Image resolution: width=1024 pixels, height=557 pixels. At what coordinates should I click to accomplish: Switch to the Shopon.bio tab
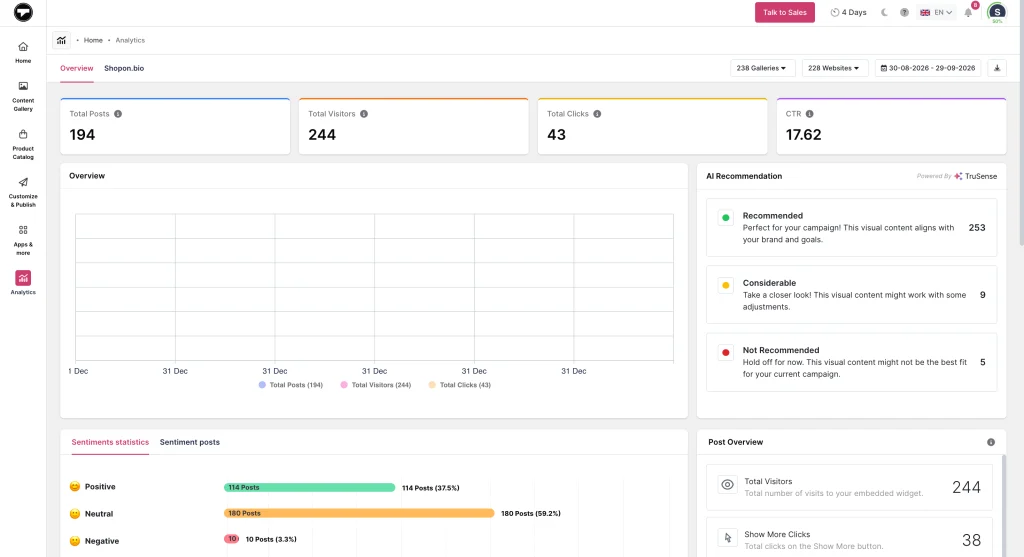pyautogui.click(x=124, y=68)
